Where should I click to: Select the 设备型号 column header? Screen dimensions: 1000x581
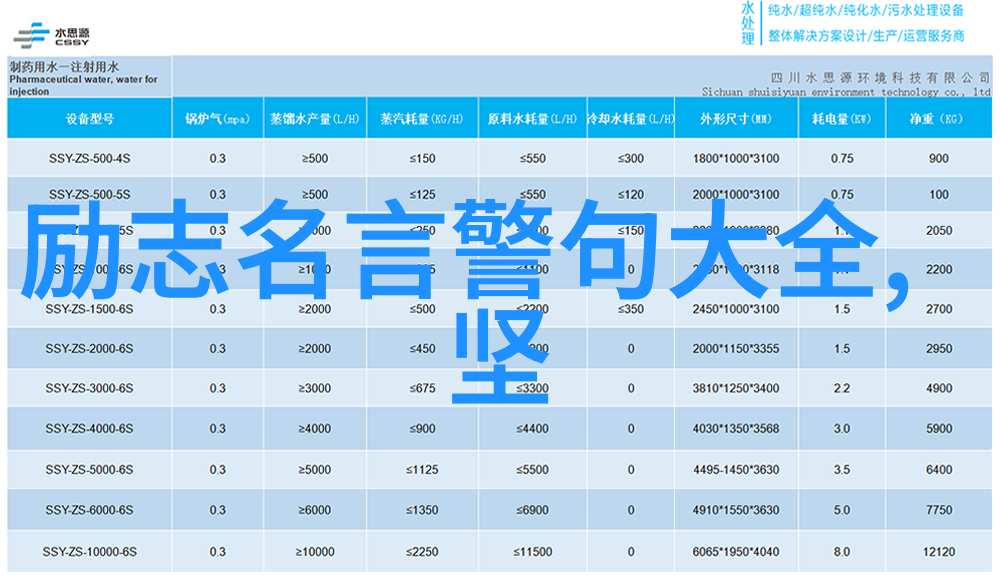(89, 118)
